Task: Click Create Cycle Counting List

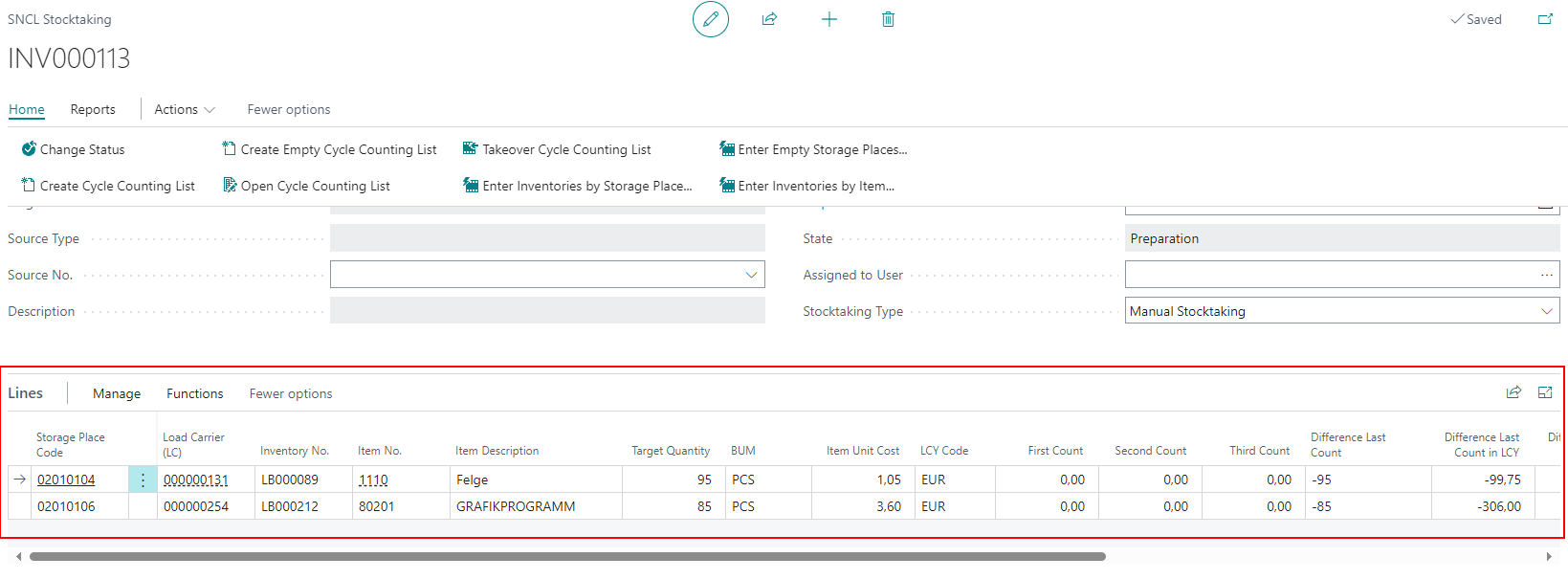Action: pos(108,186)
